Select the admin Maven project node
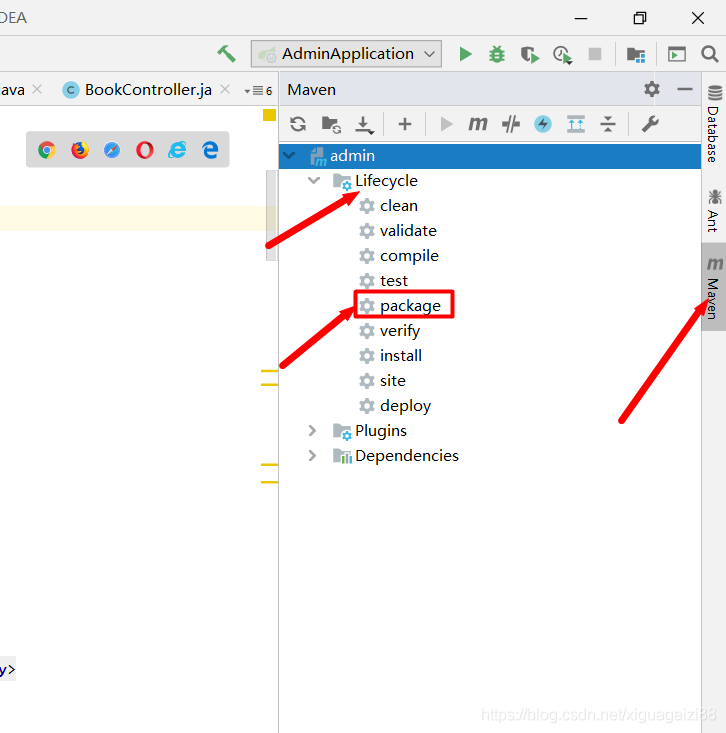Viewport: 726px width, 733px height. [490, 156]
